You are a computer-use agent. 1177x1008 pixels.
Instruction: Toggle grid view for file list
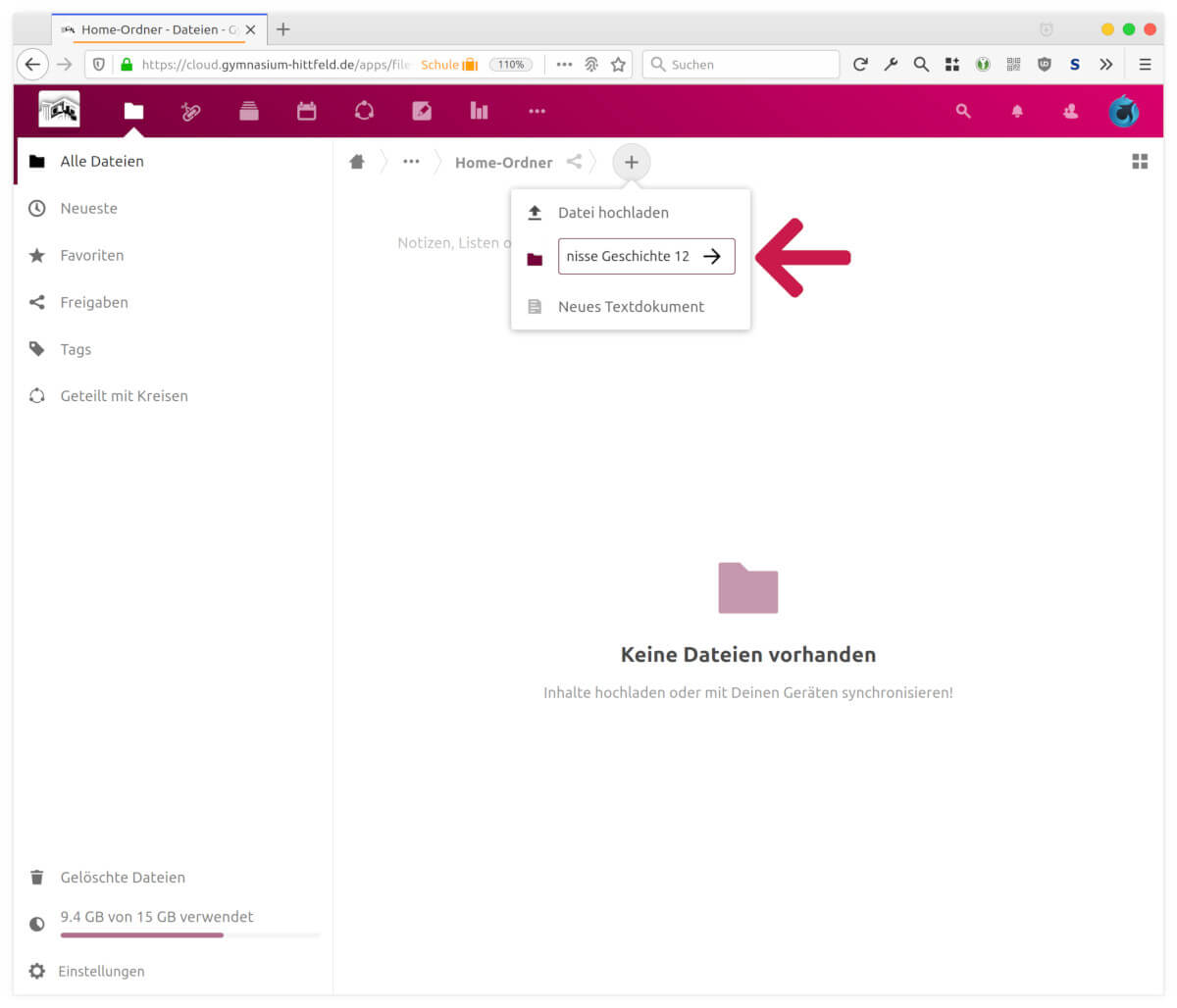(x=1140, y=162)
